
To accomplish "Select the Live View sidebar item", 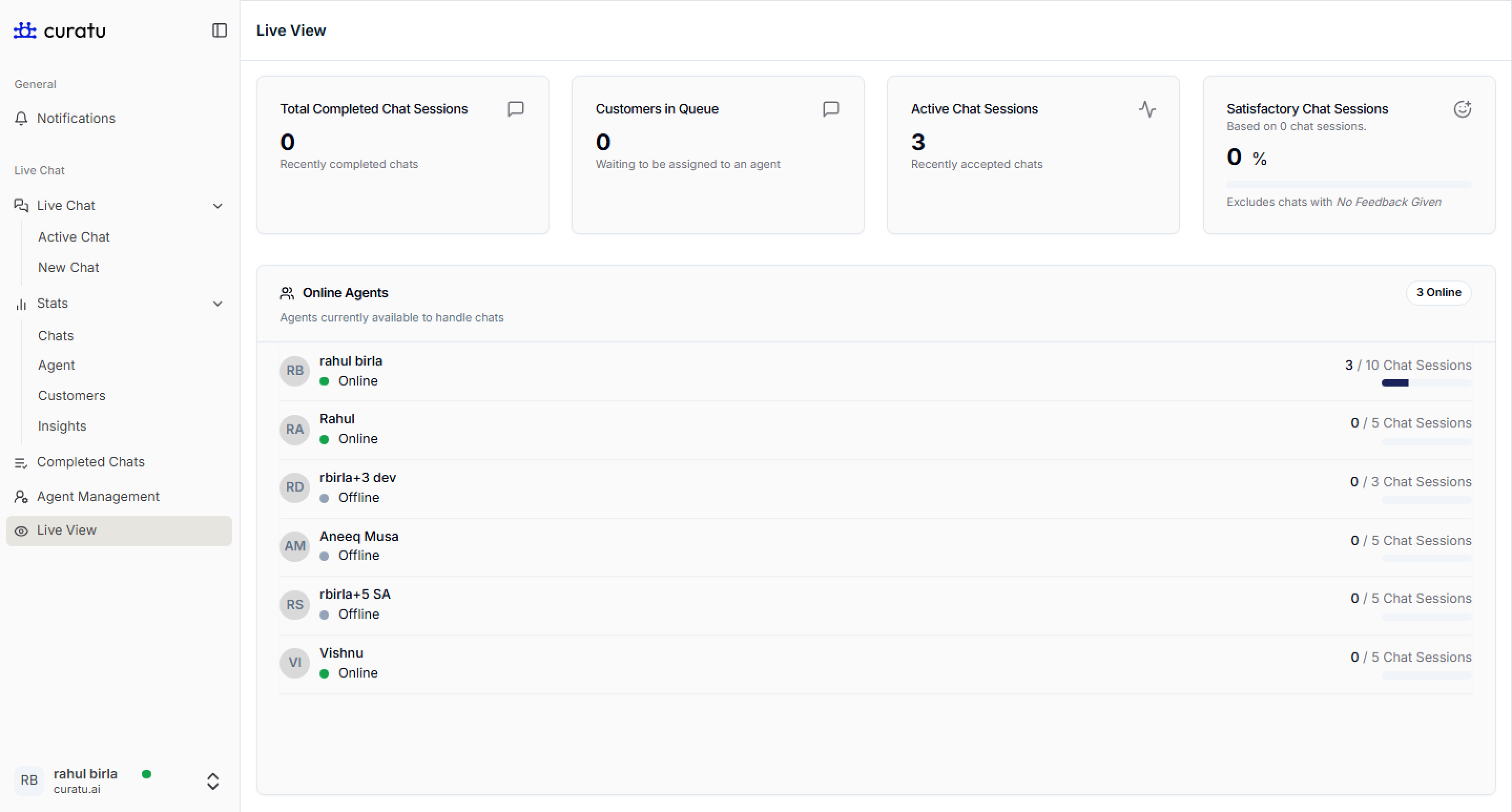I will coord(66,530).
